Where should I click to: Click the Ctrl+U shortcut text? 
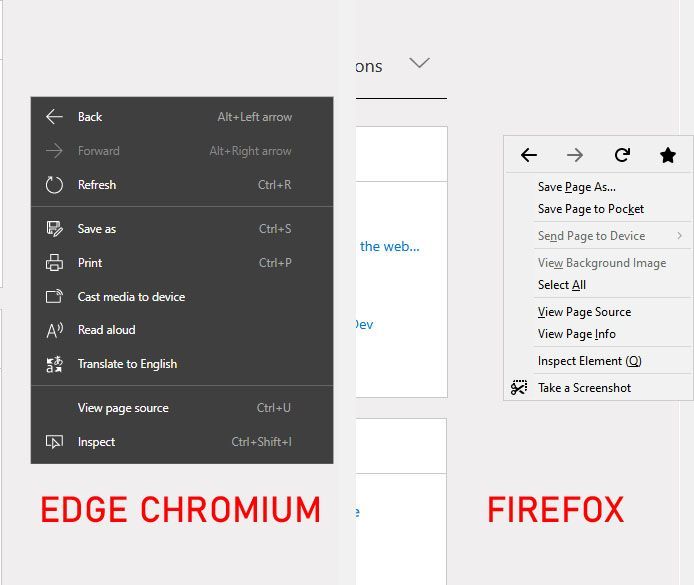[274, 408]
